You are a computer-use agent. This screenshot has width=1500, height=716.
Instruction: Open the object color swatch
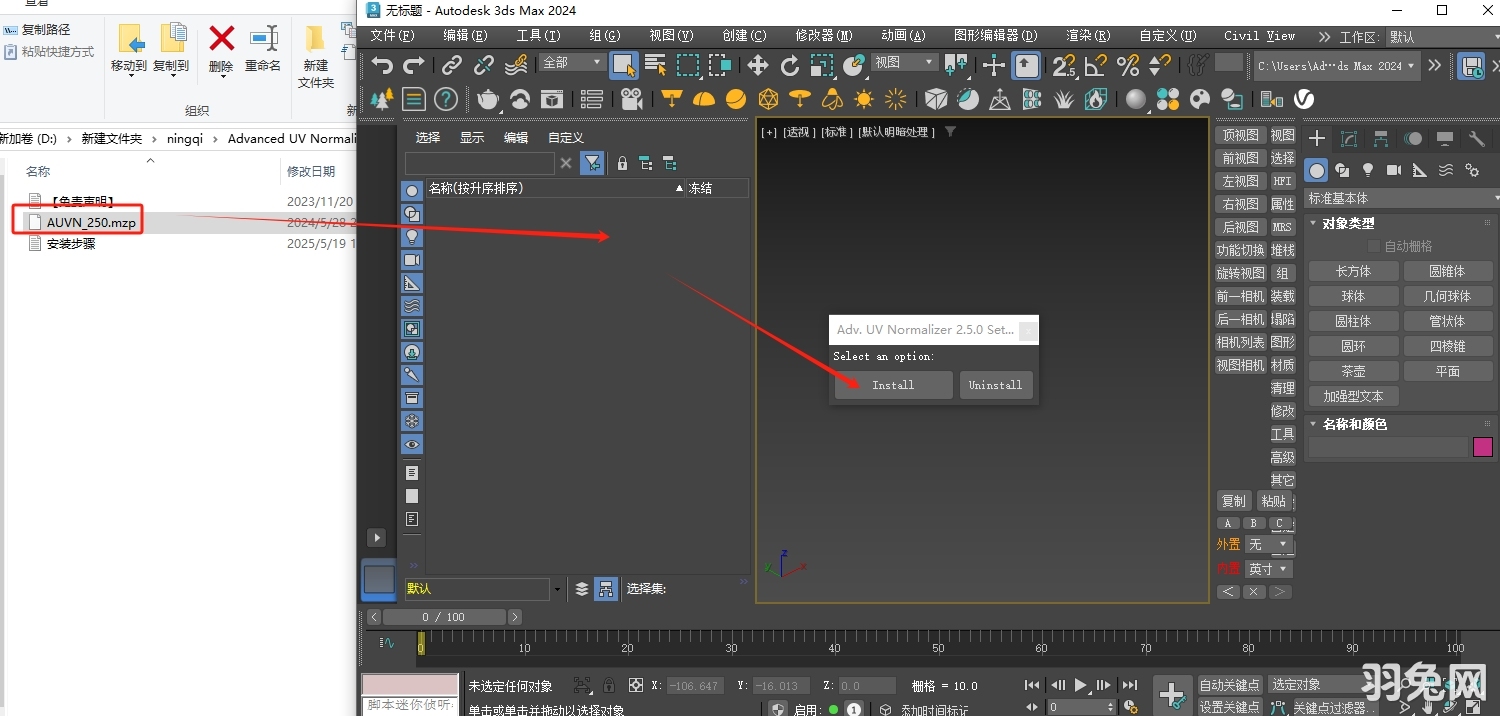pyautogui.click(x=1483, y=446)
